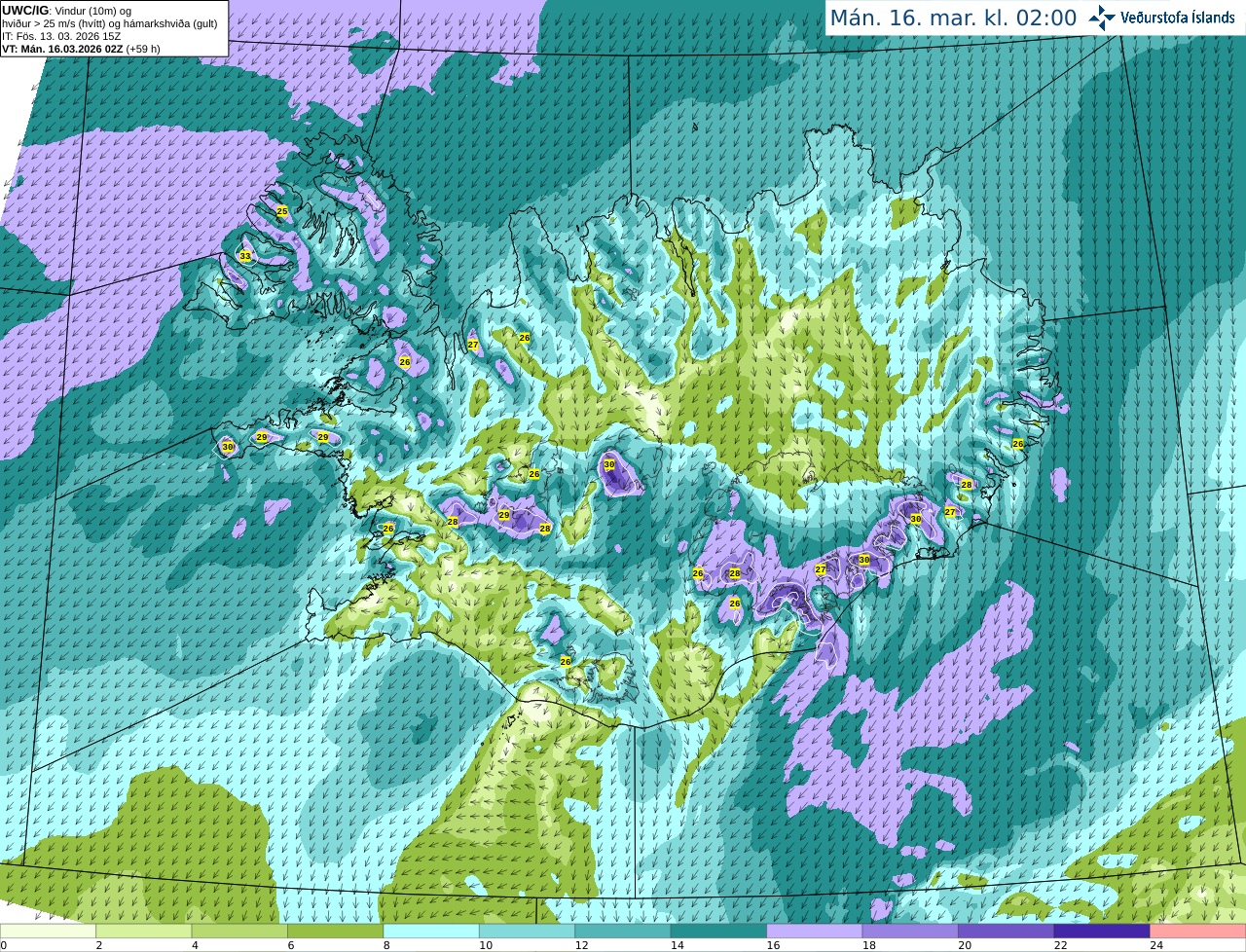1246x952 pixels.
Task: Click the legend scale number 6
Action: pos(291,945)
